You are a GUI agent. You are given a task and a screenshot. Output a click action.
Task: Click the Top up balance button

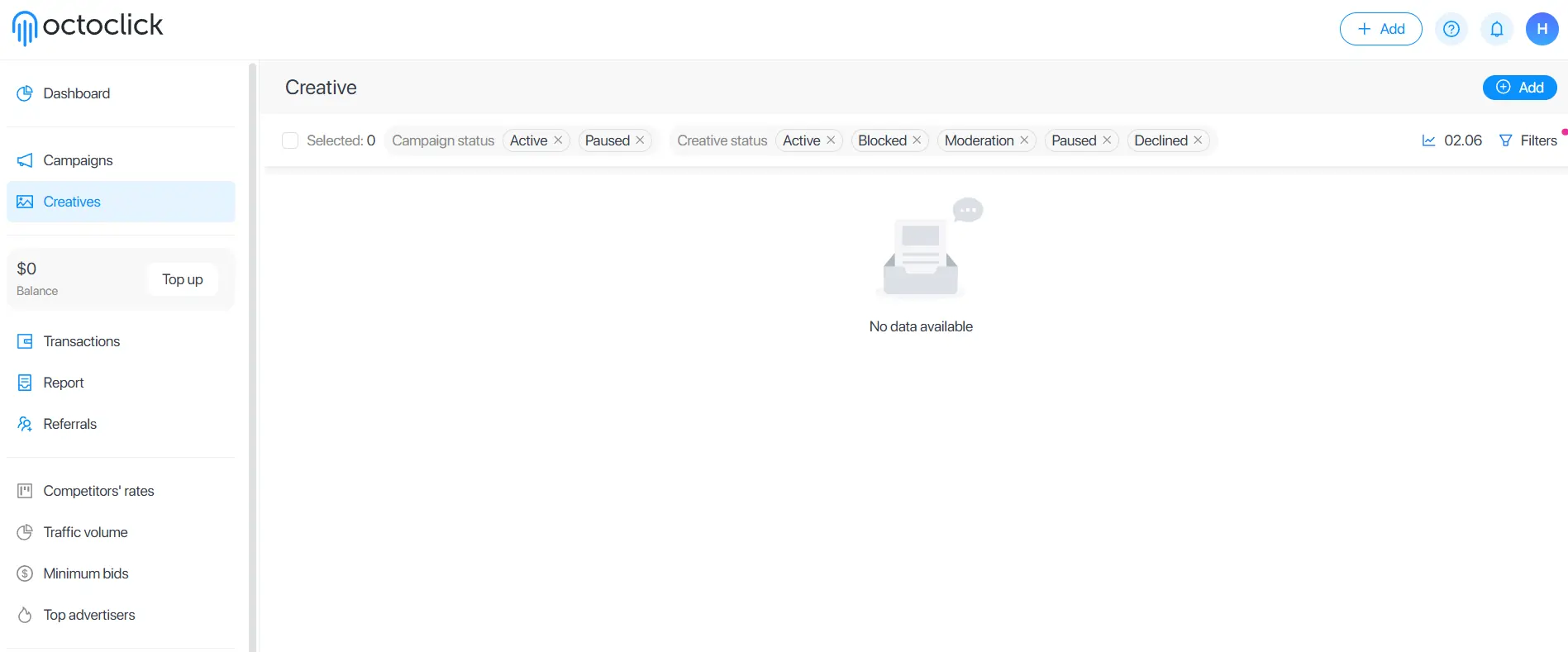pos(183,279)
